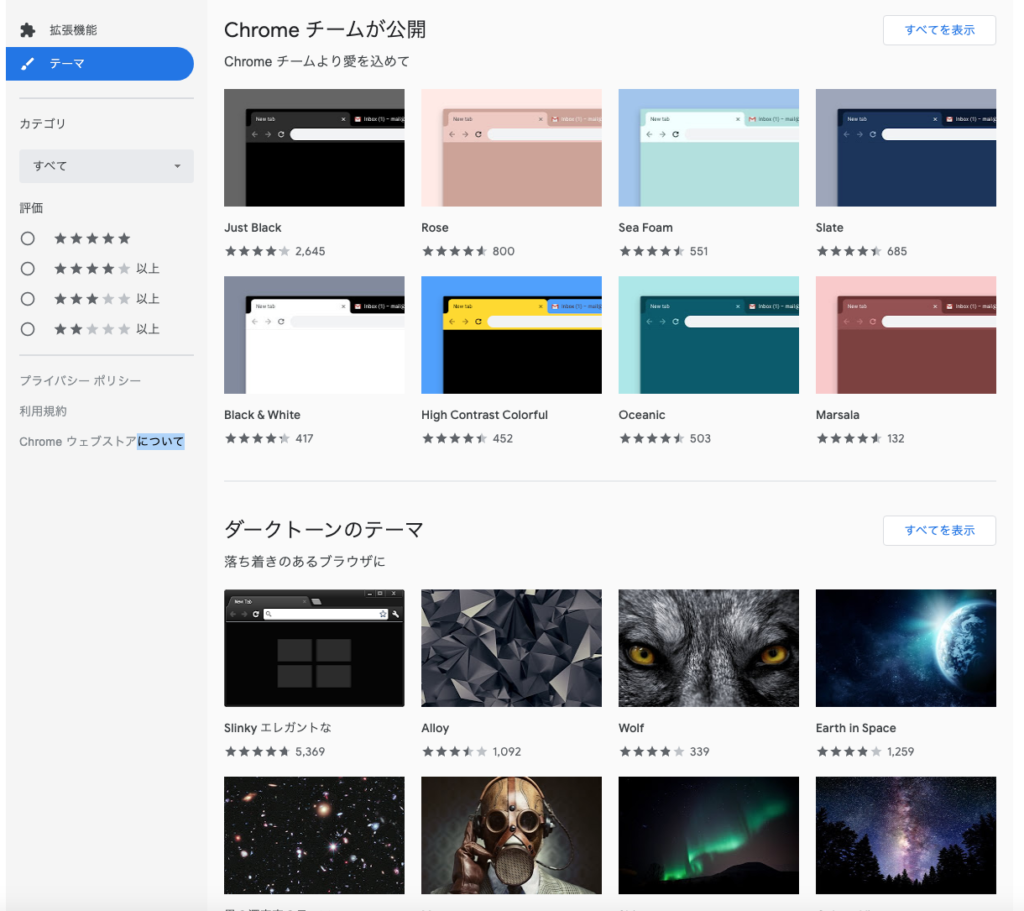The width and height of the screenshot is (1024, 911).
Task: Open the Slinky エレガントな theme thumbnail
Action: click(314, 648)
